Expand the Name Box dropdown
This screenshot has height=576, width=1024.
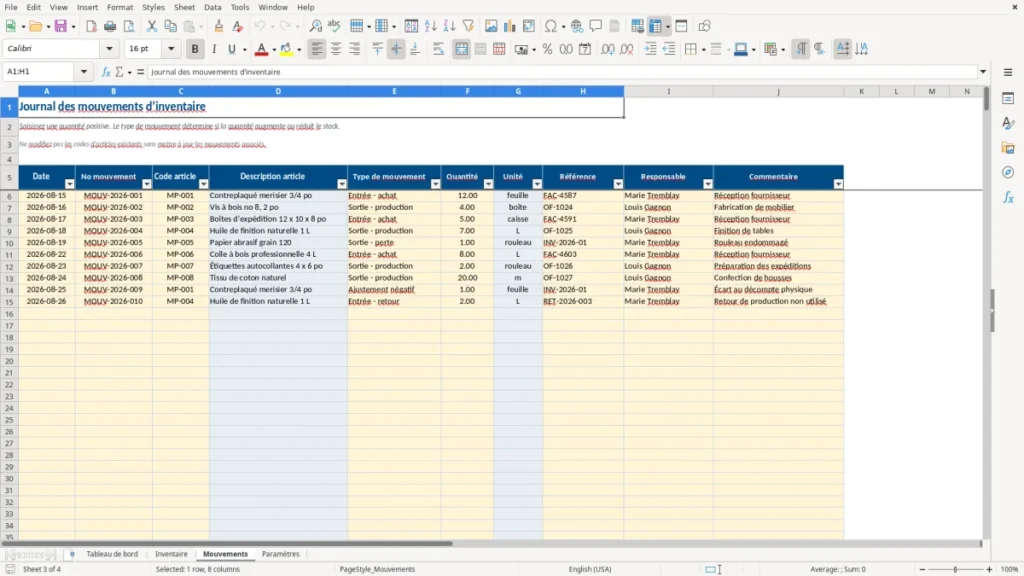(x=84, y=72)
